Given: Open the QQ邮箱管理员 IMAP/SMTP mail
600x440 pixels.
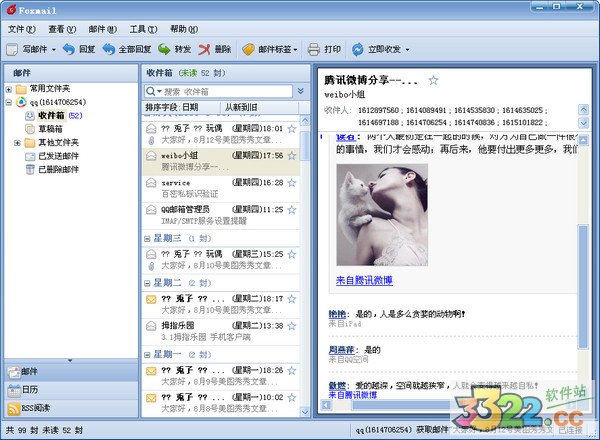Looking at the screenshot, I should [221, 215].
